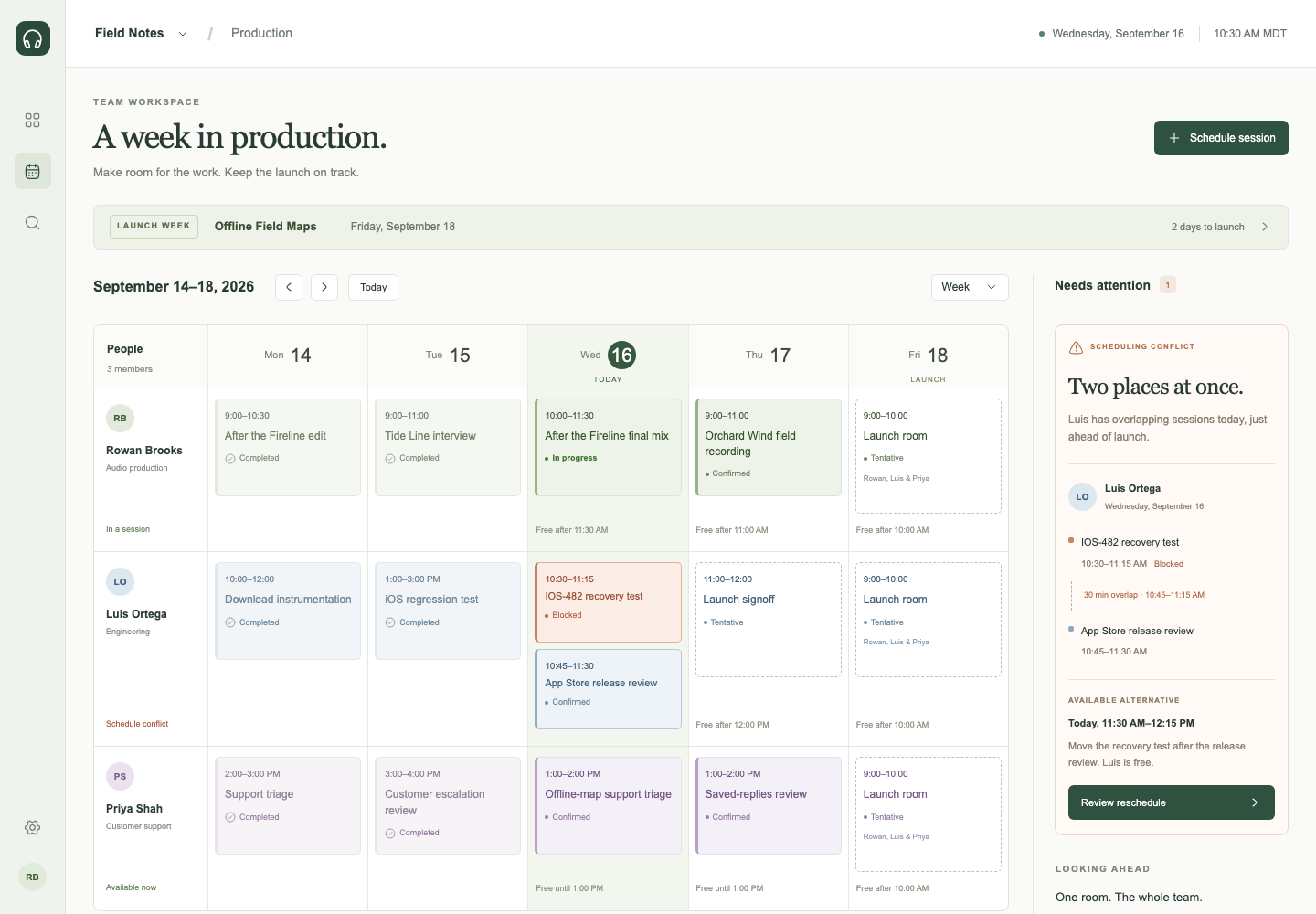Viewport: 1316px width, 914px height.
Task: Open the headphones app logo
Action: 33,38
